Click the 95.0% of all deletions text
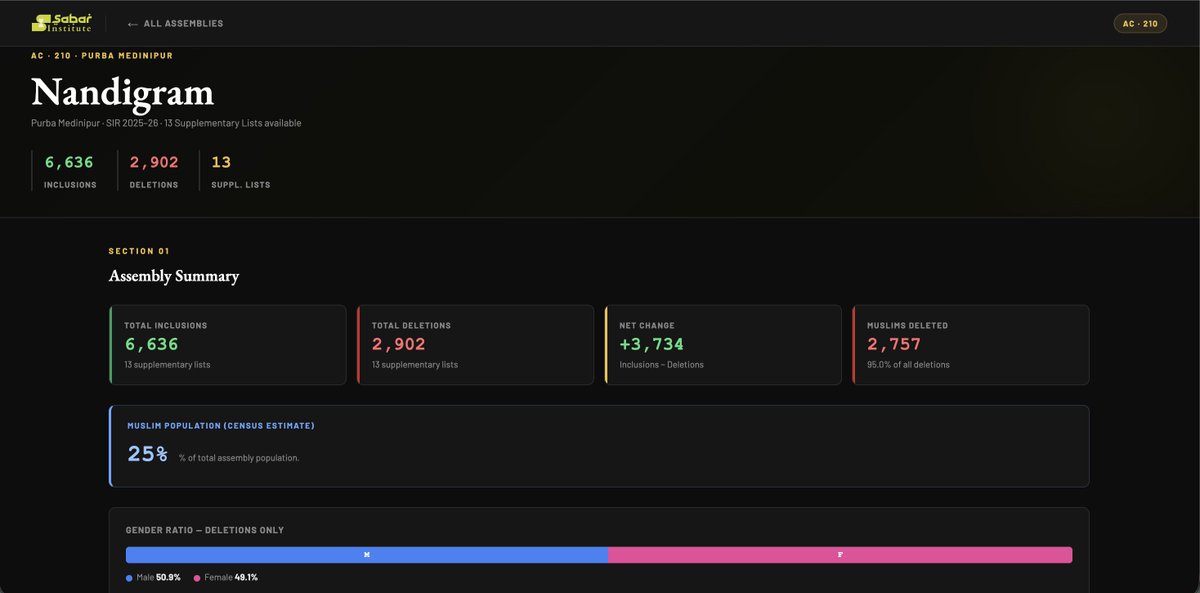Screen dimensions: 1200x593 [909, 365]
